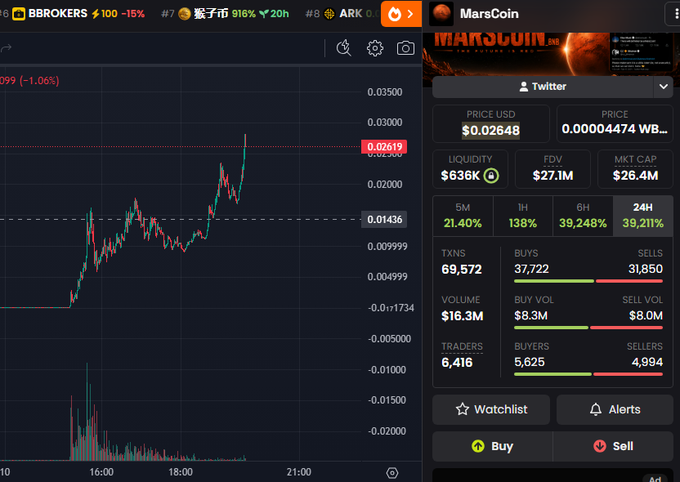Take a chart snapshot with camera icon
Image resolution: width=680 pixels, height=482 pixels.
tap(405, 48)
